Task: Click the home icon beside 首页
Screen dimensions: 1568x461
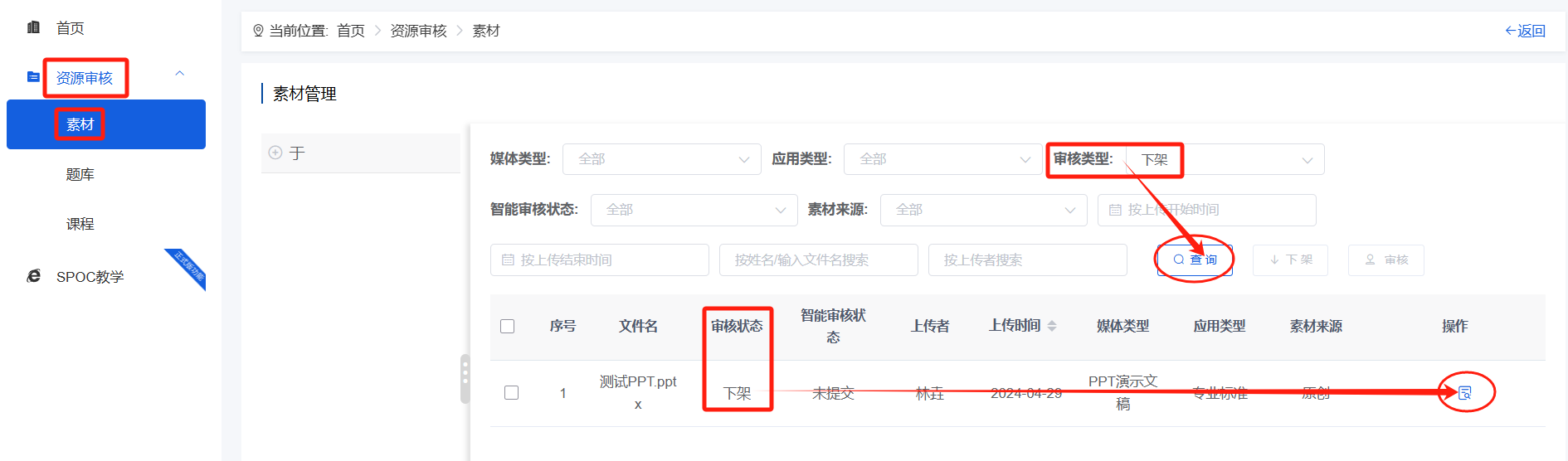Action: click(x=33, y=27)
